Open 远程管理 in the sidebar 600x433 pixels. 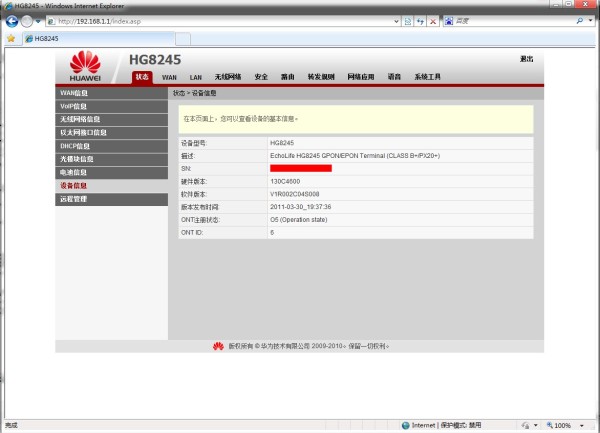[73, 198]
